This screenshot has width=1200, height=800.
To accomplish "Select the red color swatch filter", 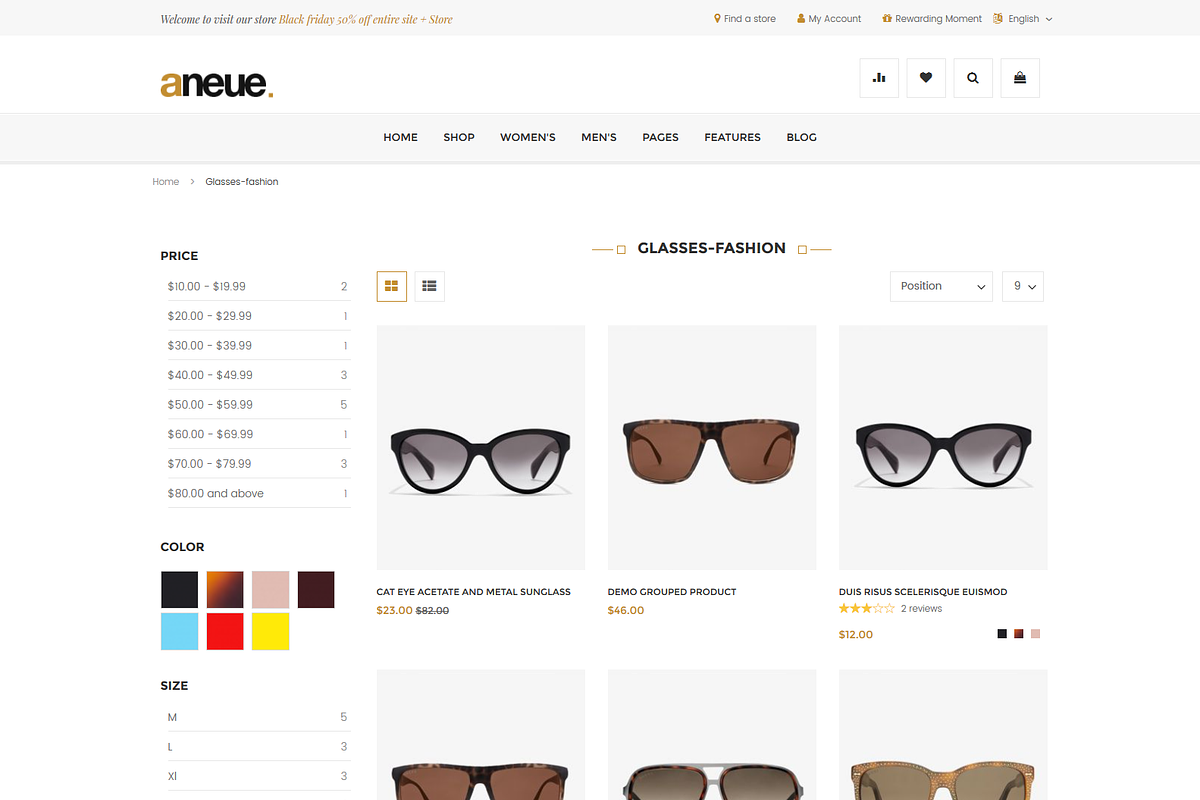I will click(225, 632).
